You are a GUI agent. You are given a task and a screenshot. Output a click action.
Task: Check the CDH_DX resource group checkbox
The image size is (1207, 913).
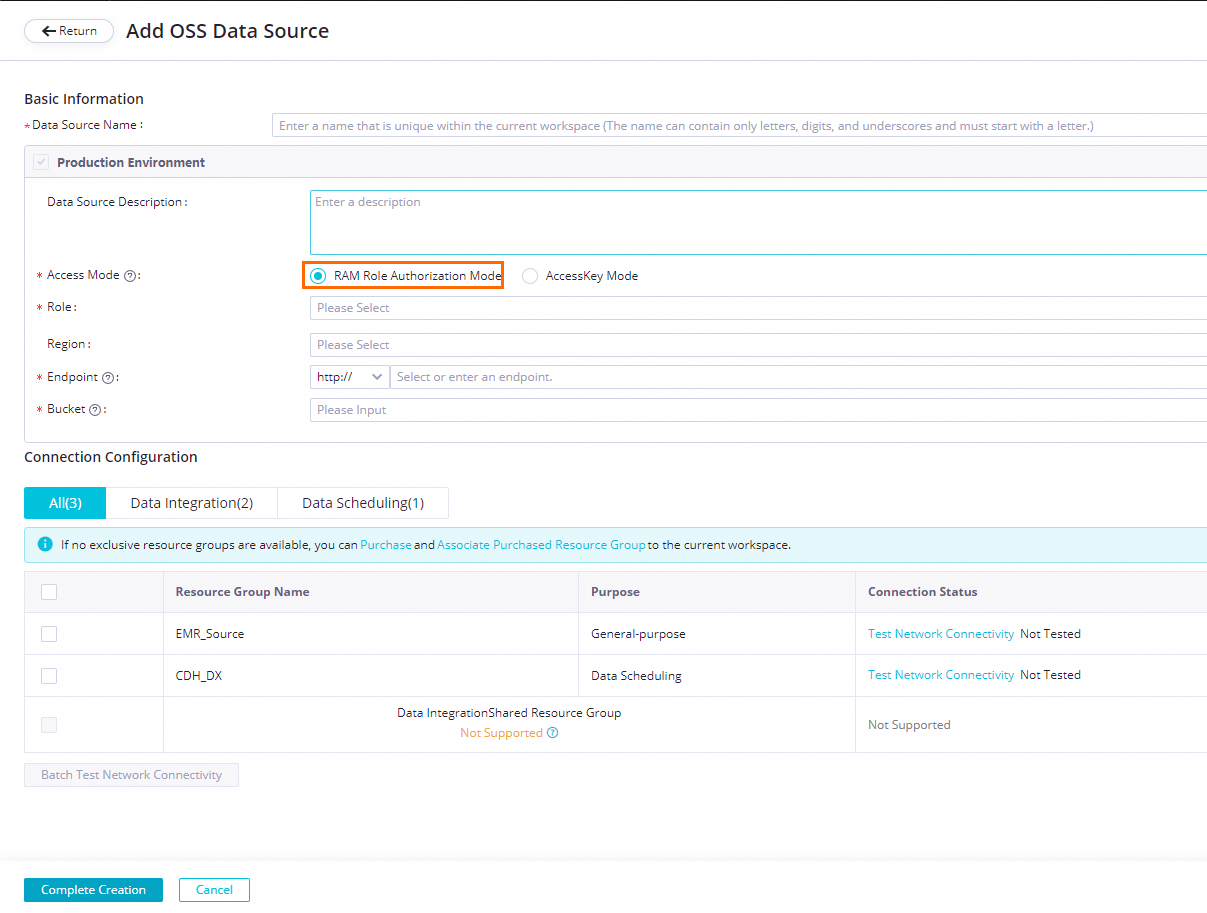tap(49, 676)
